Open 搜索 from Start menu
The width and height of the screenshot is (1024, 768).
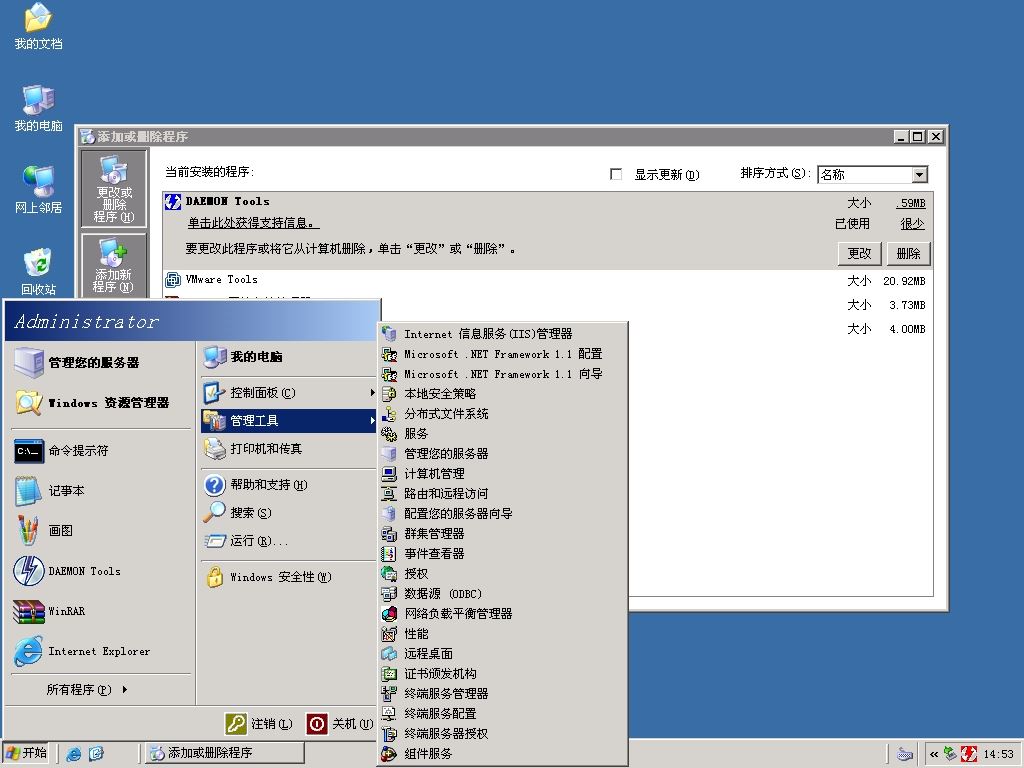click(288, 513)
